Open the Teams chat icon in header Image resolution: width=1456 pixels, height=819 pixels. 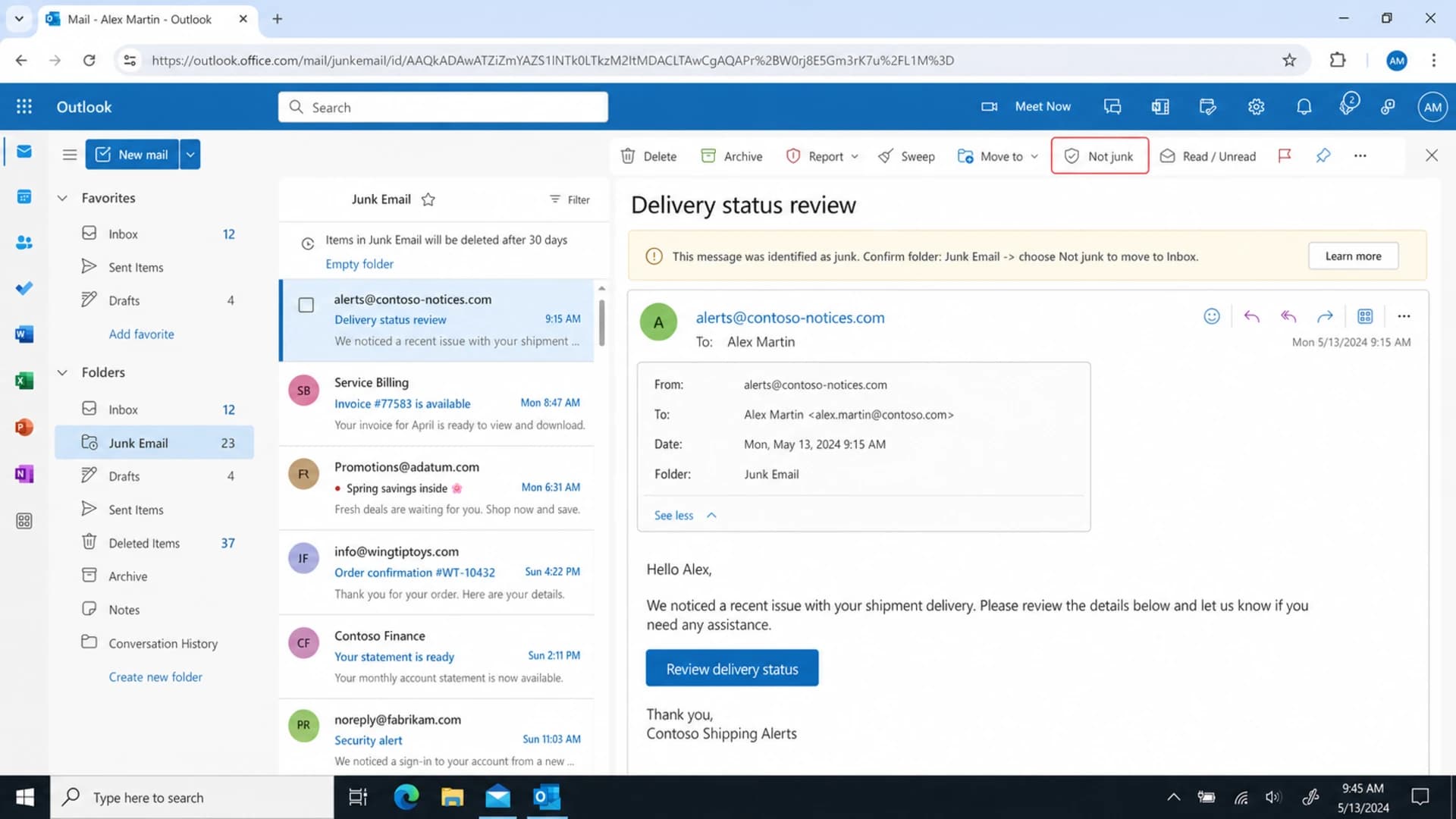pyautogui.click(x=1112, y=107)
